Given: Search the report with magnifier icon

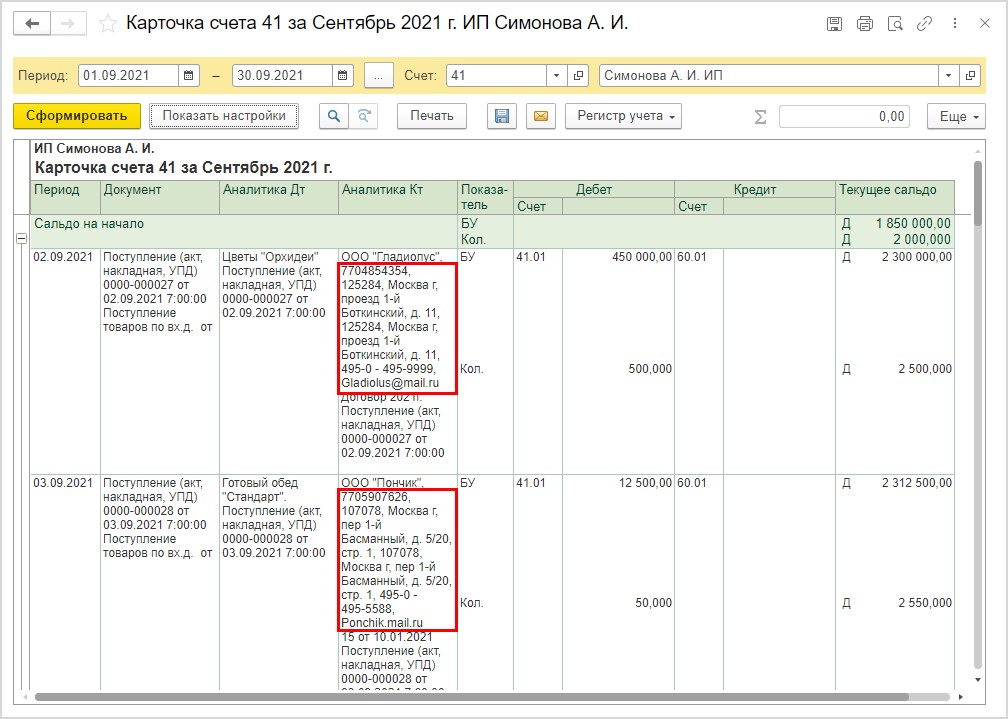Looking at the screenshot, I should (334, 116).
